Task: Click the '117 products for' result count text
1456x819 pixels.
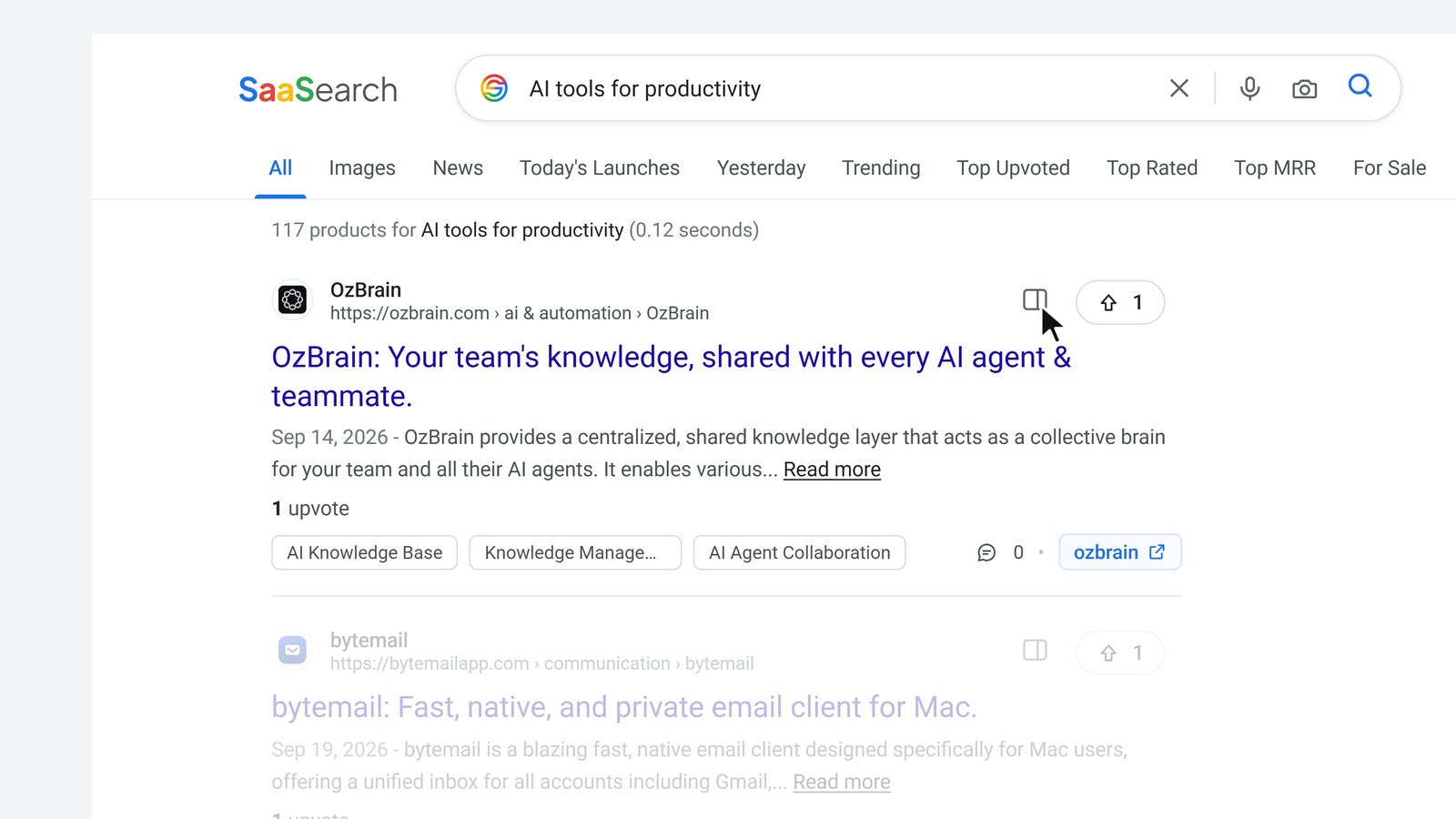Action: coord(344,230)
